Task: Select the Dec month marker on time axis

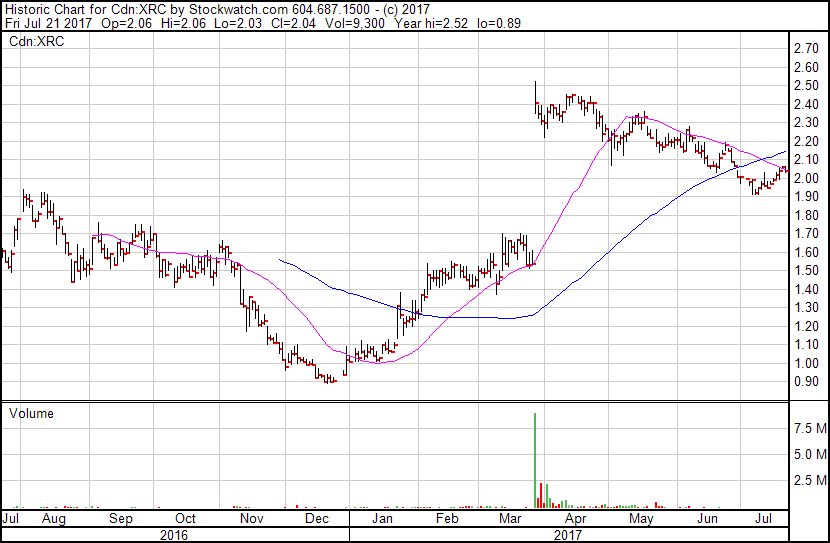Action: (x=317, y=520)
